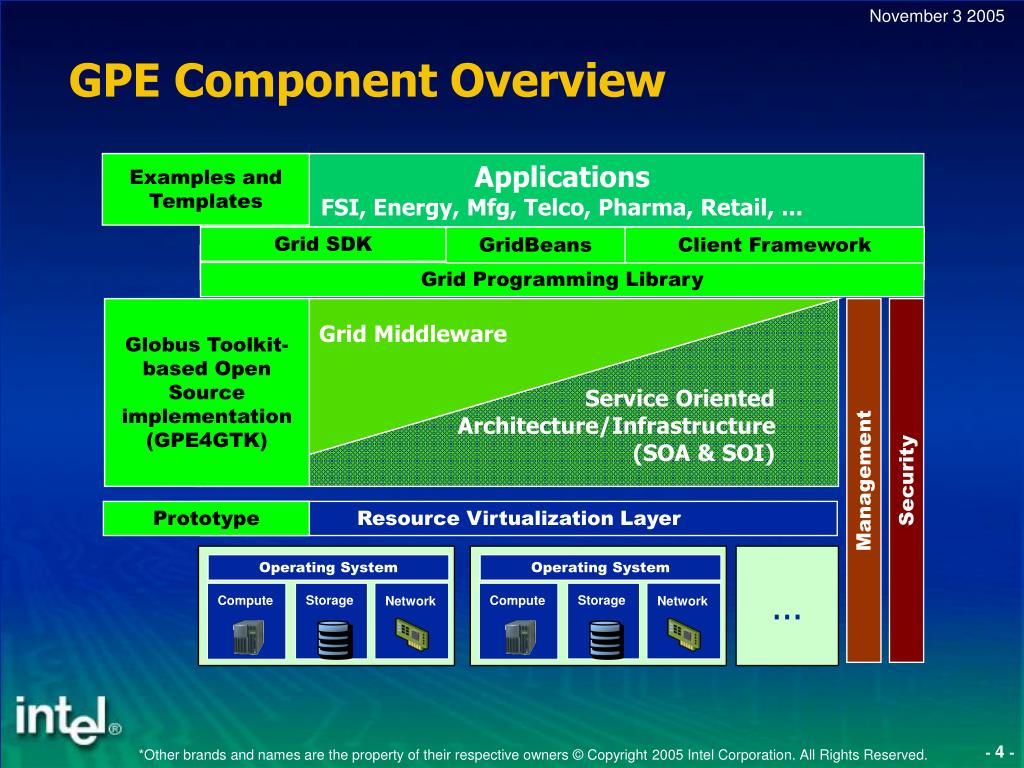Click the Security vertical bar
This screenshot has width=1024, height=768.
(906, 481)
